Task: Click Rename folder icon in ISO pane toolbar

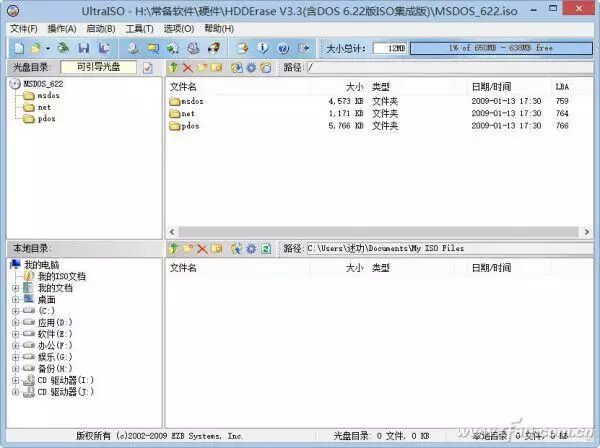Action: coord(217,68)
